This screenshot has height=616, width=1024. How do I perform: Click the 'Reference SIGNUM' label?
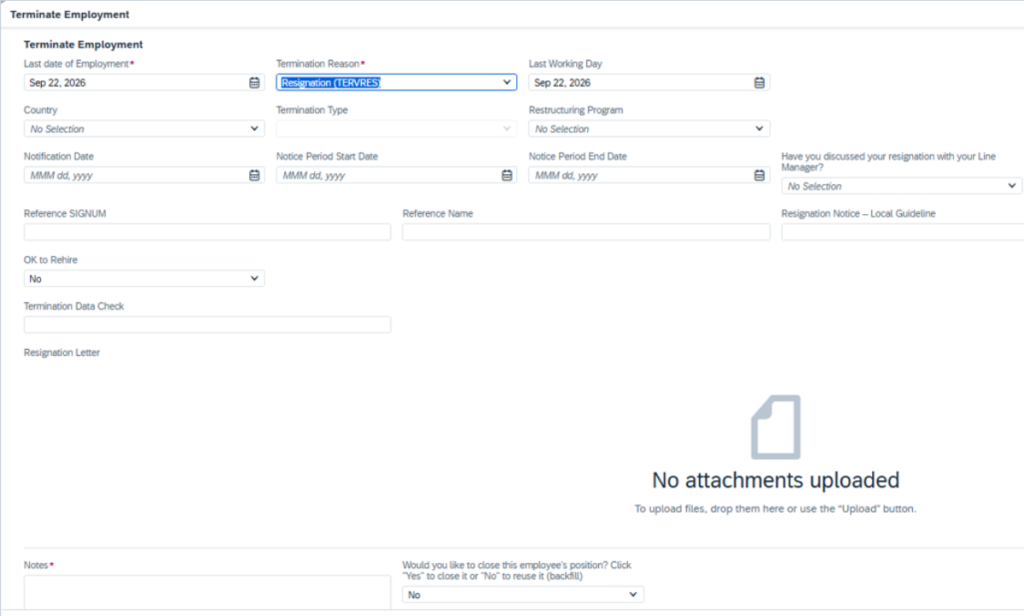coord(65,214)
